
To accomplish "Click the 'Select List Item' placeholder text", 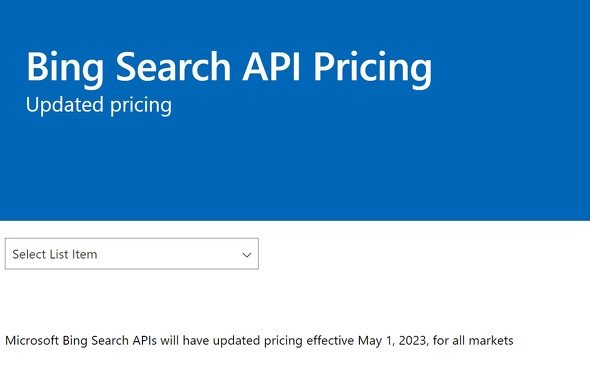I will tap(55, 254).
